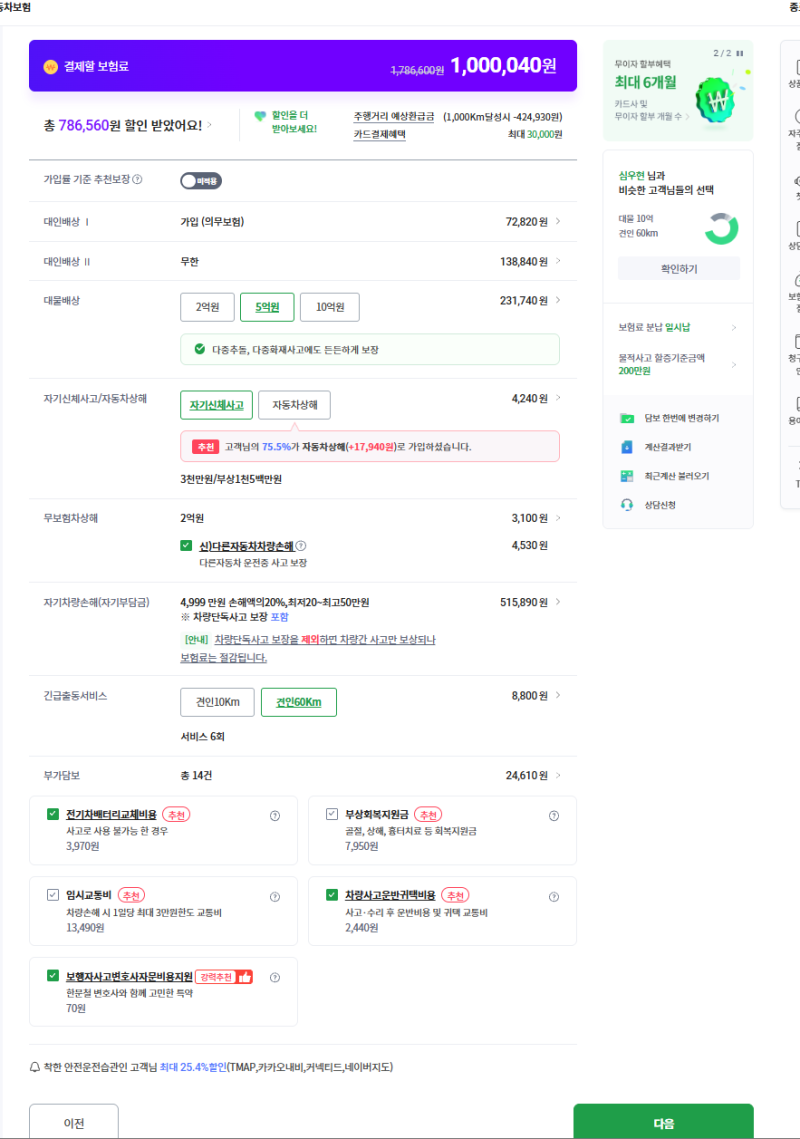Screen dimensions: 800x1139
Task: Click the bell icon beside 착한 안전운전습관
Action: (34, 1067)
